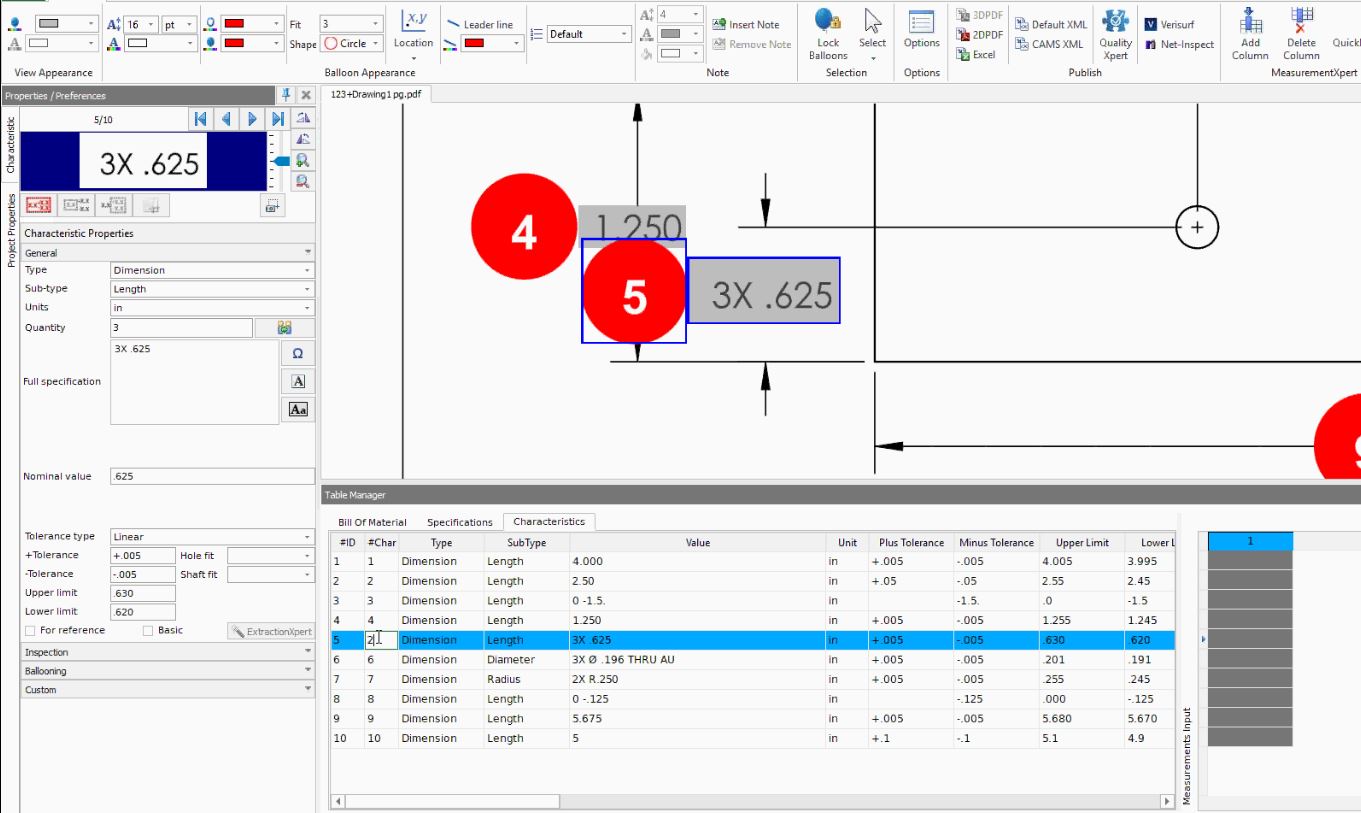
Task: Open the Ω special symbols panel
Action: (x=297, y=352)
